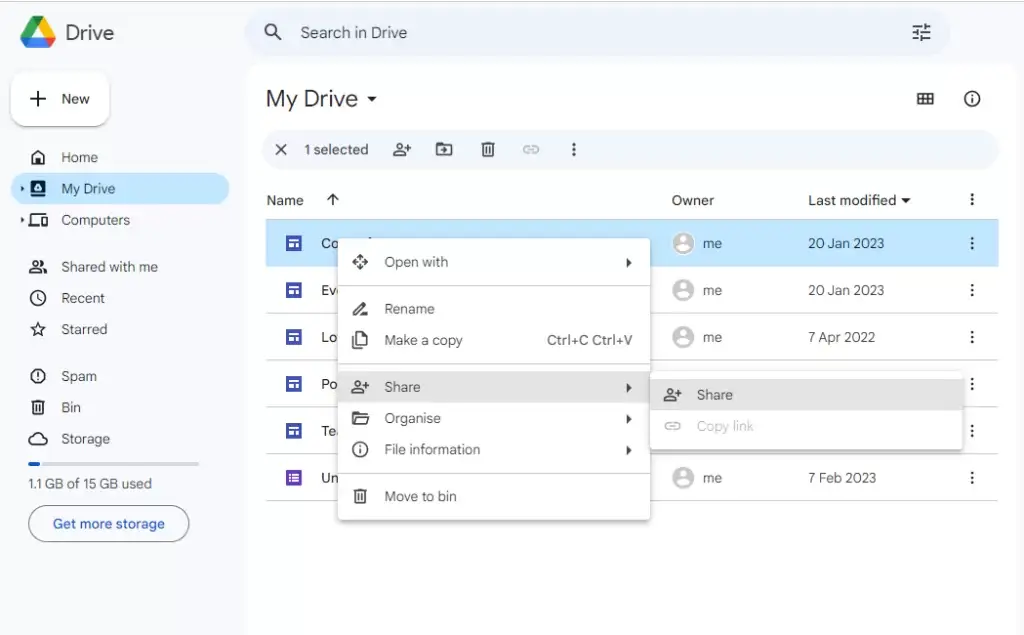
Task: Click the 7 Feb 2023 date cell
Action: pos(842,478)
